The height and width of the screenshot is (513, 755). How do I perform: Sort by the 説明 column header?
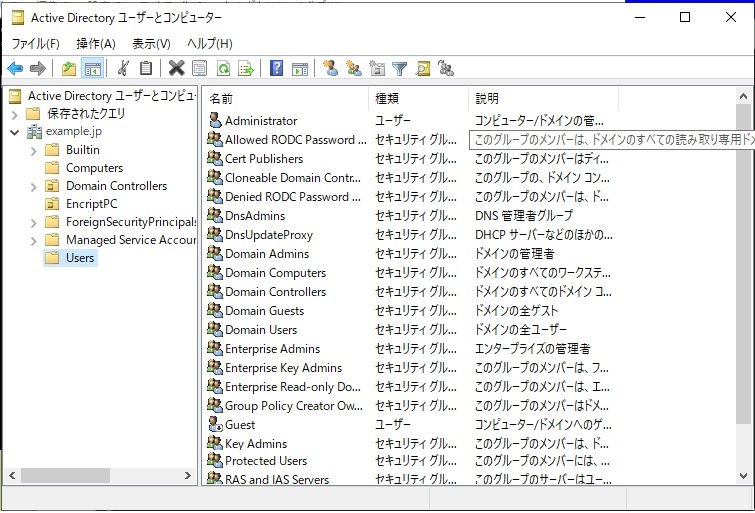coord(543,99)
